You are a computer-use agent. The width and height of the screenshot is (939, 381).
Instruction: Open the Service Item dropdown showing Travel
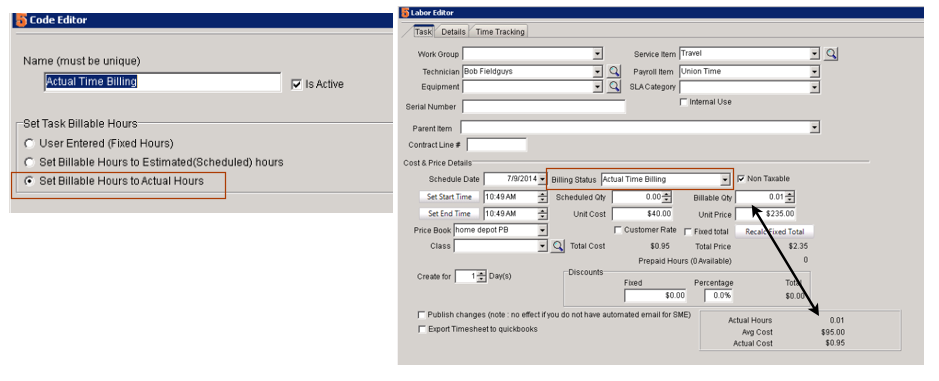click(814, 54)
